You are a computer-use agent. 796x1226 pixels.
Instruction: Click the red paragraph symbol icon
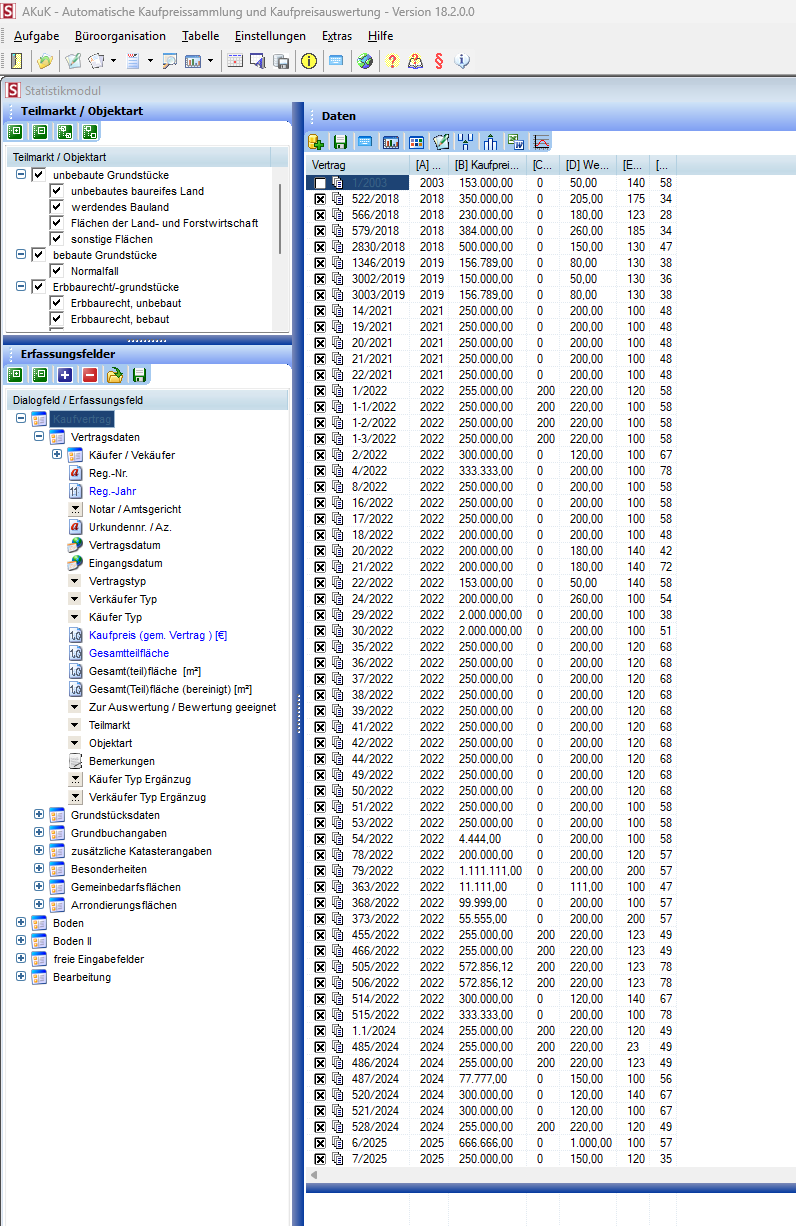(x=438, y=61)
